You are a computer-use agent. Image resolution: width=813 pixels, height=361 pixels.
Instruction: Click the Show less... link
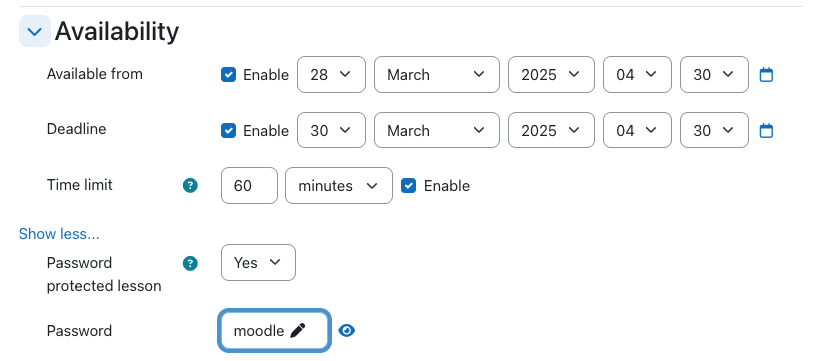59,234
